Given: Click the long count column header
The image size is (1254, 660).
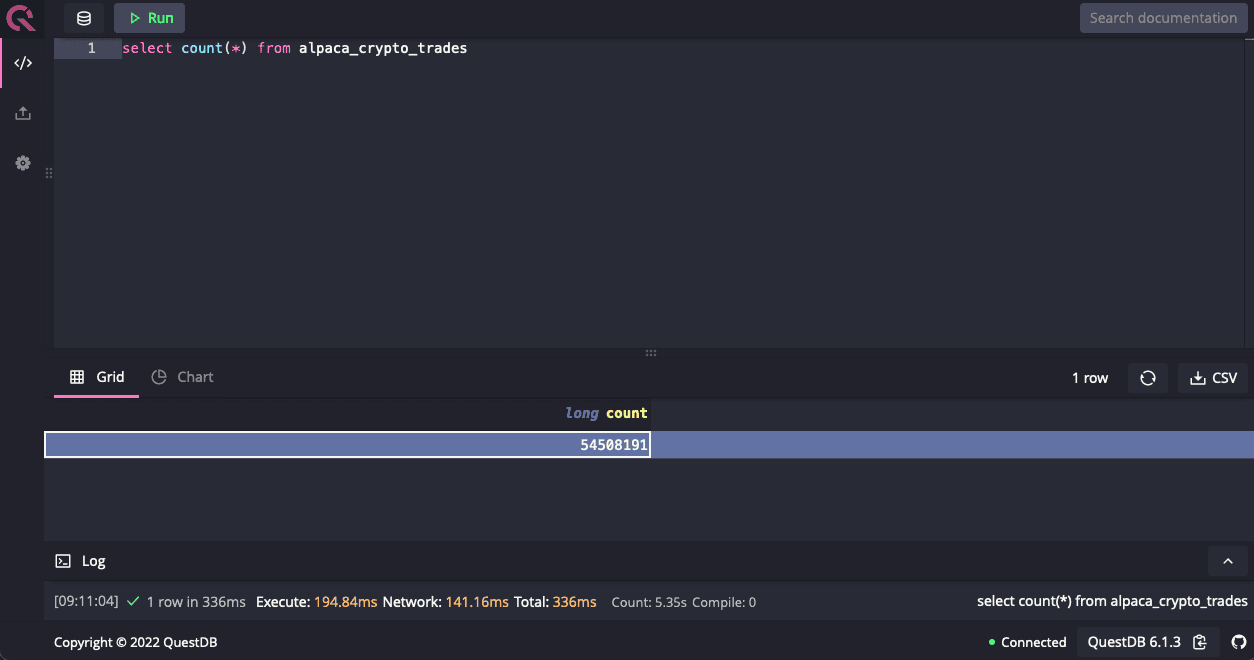Looking at the screenshot, I should [606, 413].
